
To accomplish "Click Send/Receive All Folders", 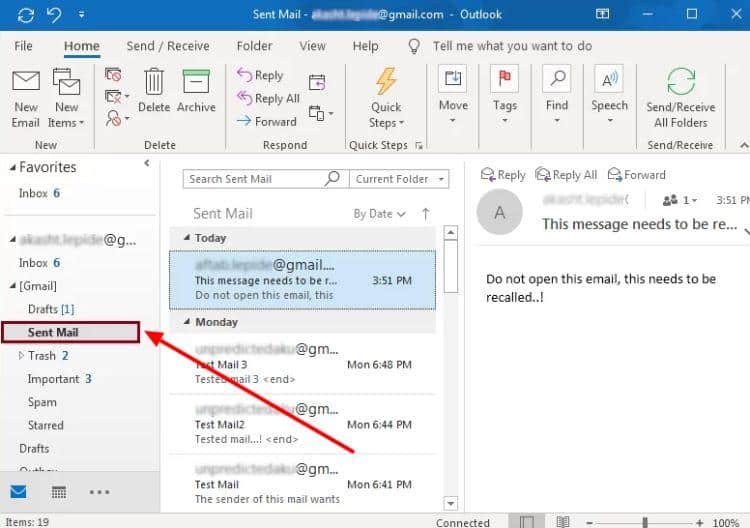I will coord(681,99).
